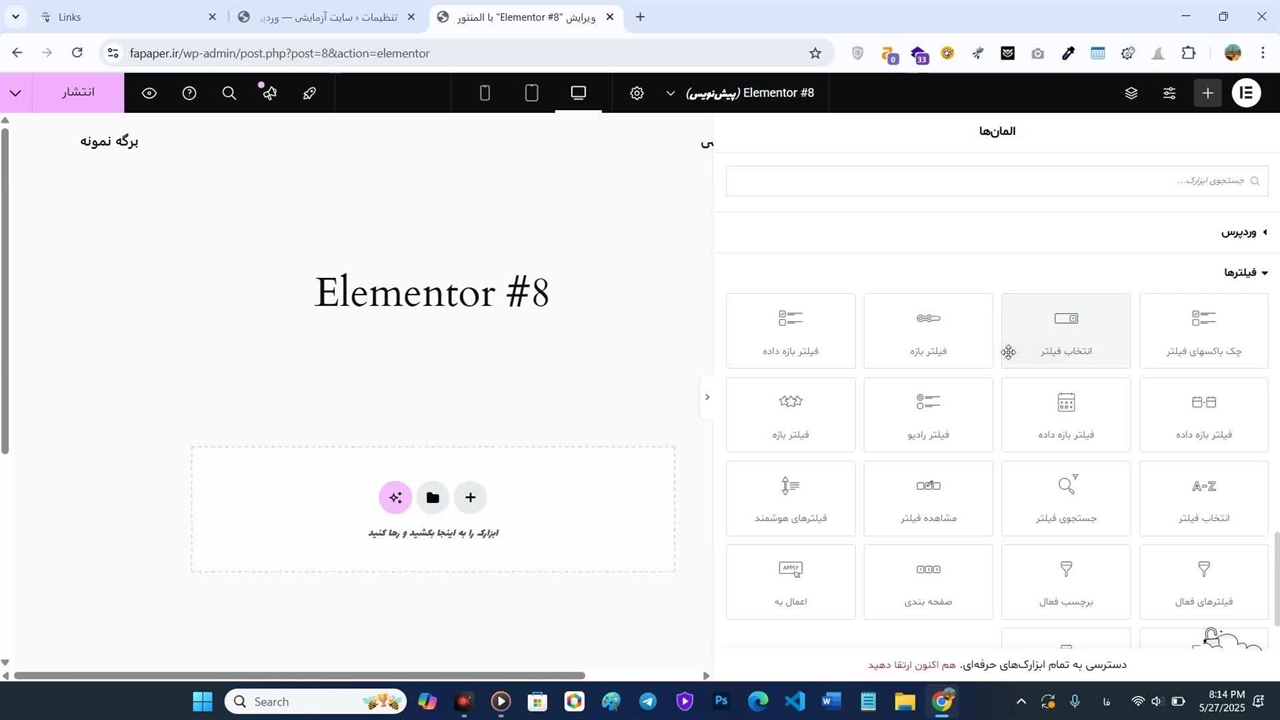Open Site Settings sliders icon

[1169, 93]
